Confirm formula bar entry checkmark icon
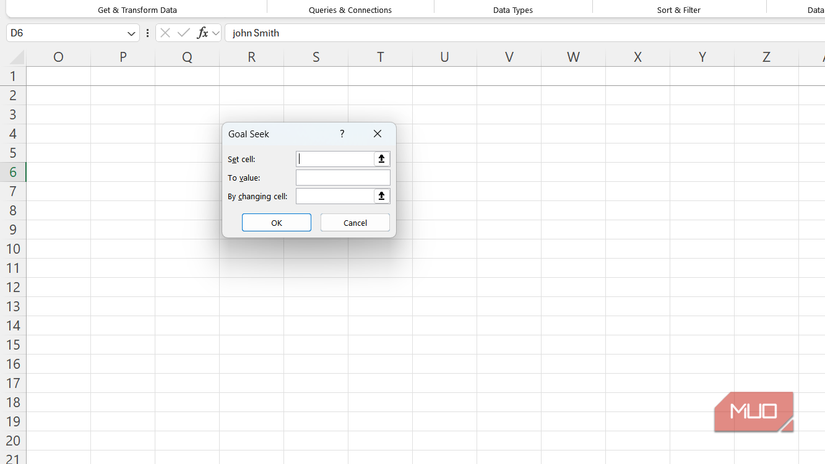This screenshot has width=825, height=464. coord(184,33)
